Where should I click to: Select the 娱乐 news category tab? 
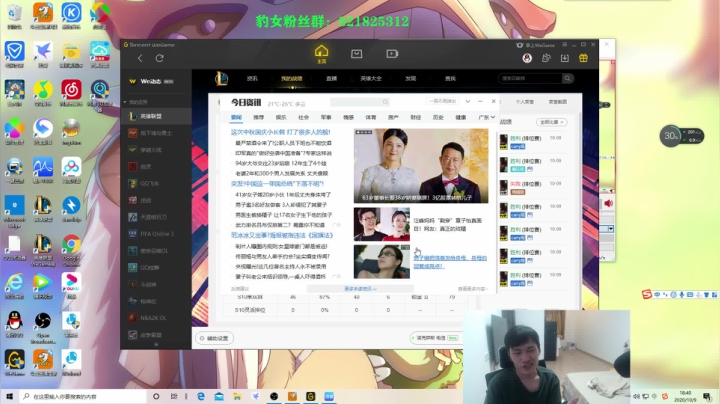coord(281,118)
